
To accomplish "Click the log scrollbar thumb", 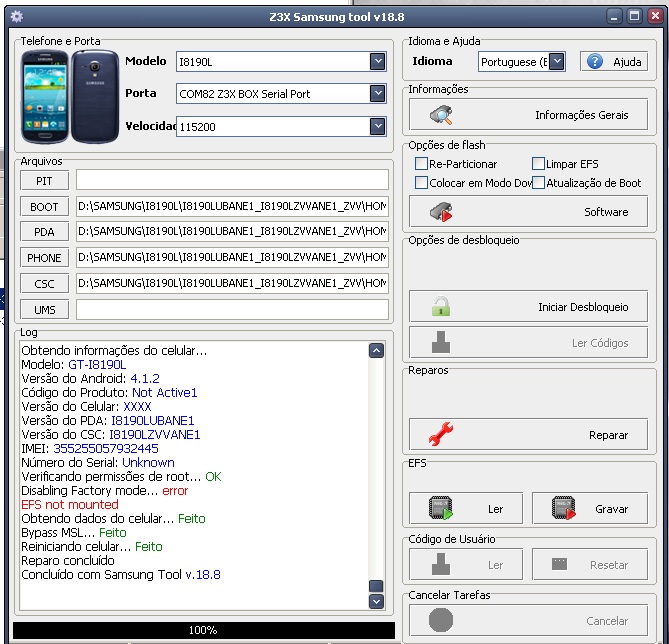I will pos(376,586).
